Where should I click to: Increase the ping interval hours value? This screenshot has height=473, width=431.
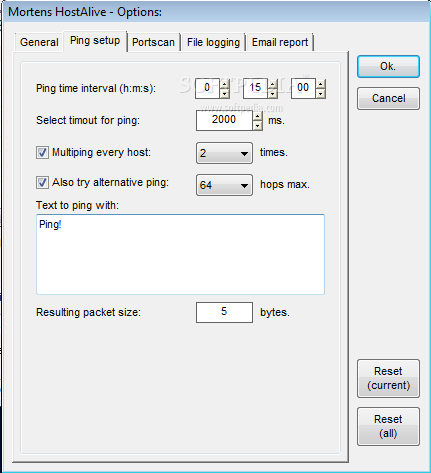pyautogui.click(x=225, y=84)
